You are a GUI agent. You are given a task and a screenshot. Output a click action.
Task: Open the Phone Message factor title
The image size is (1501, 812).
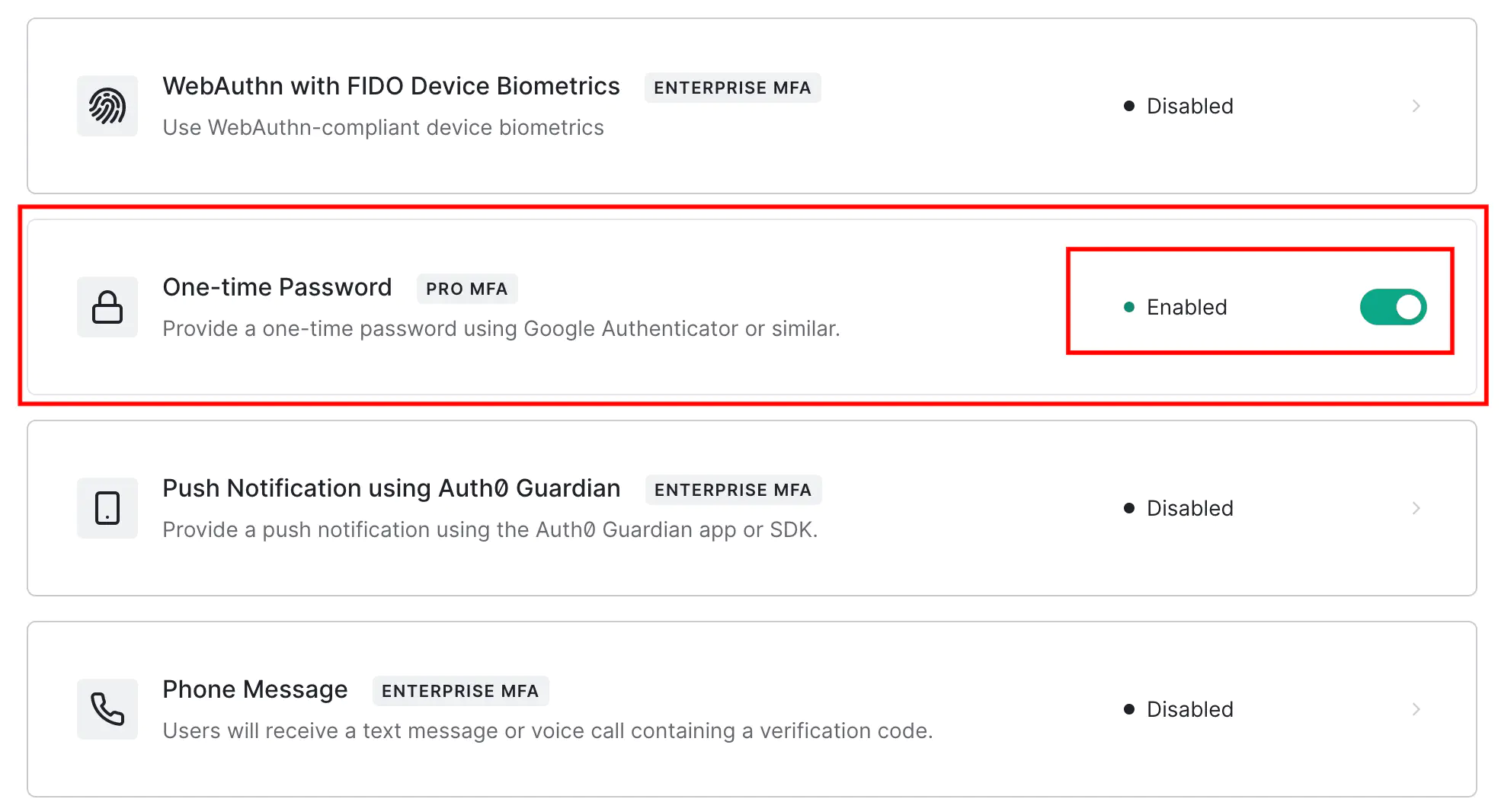point(255,689)
